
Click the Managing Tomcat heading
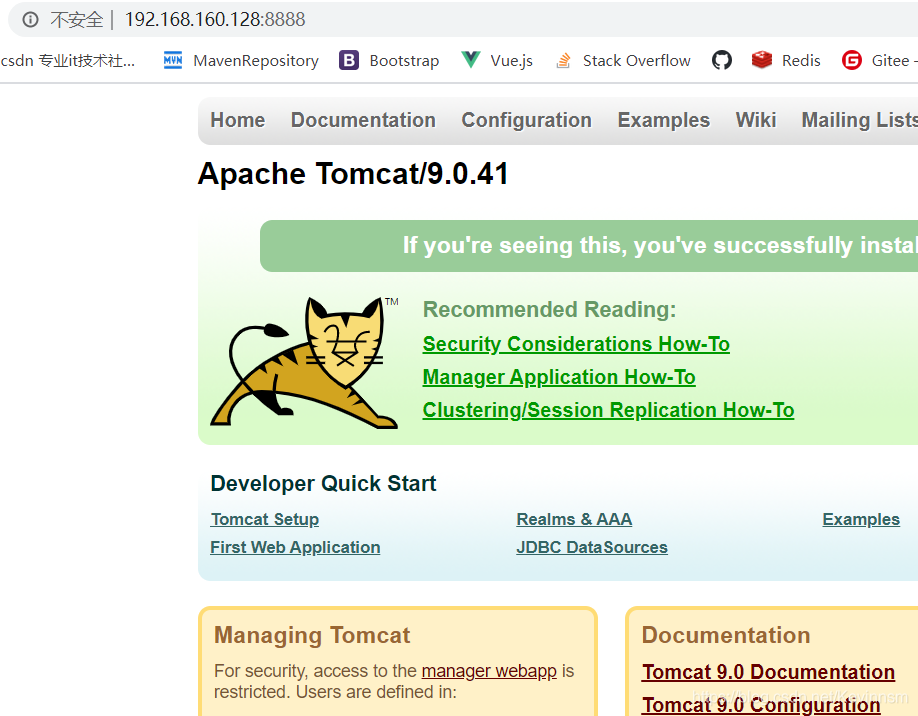click(312, 635)
